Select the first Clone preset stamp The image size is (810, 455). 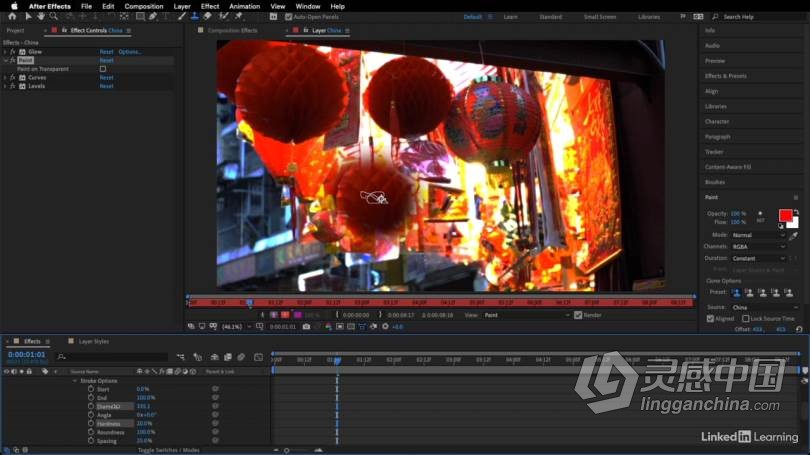pyautogui.click(x=737, y=293)
